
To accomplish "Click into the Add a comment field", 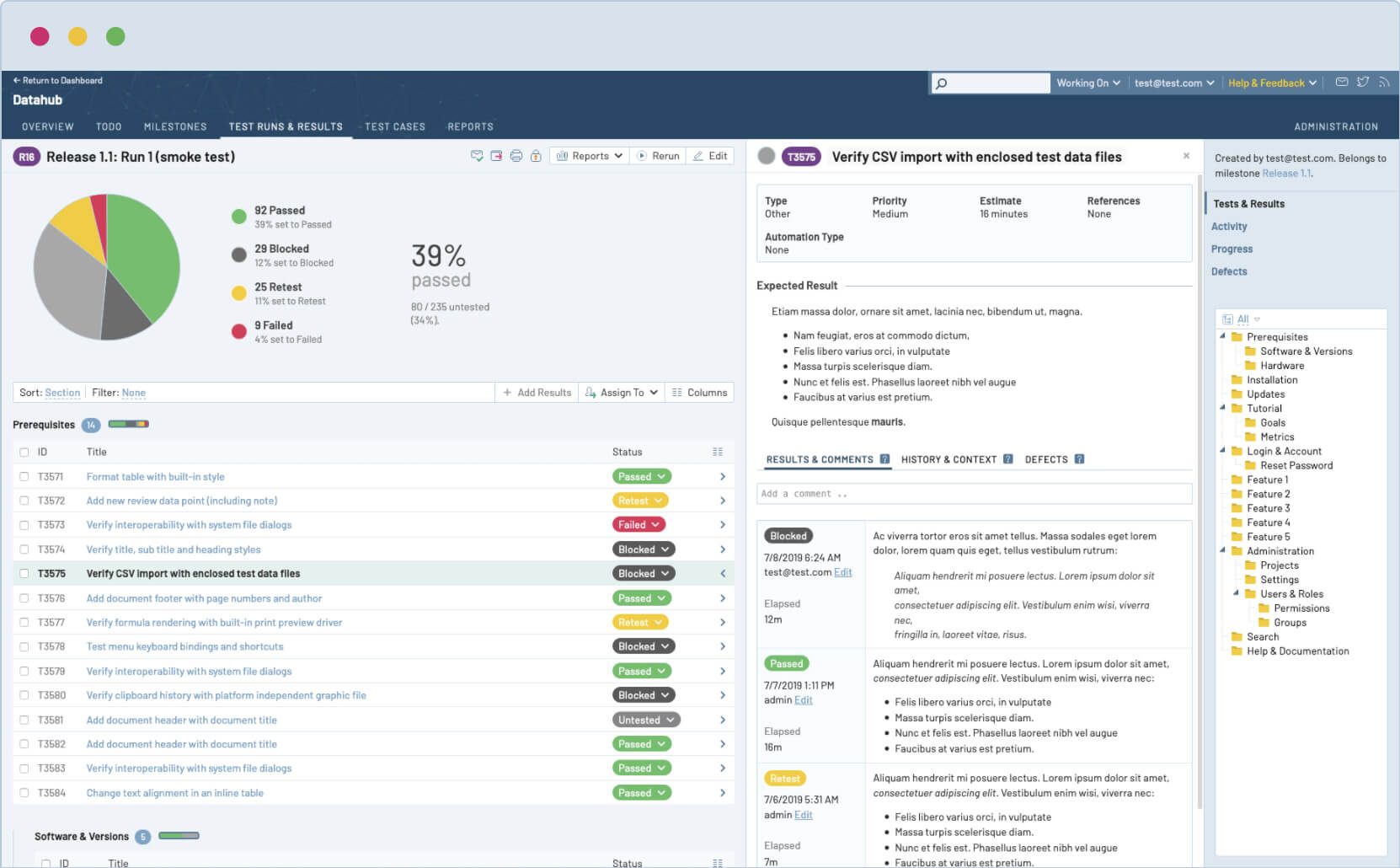I will coord(974,494).
